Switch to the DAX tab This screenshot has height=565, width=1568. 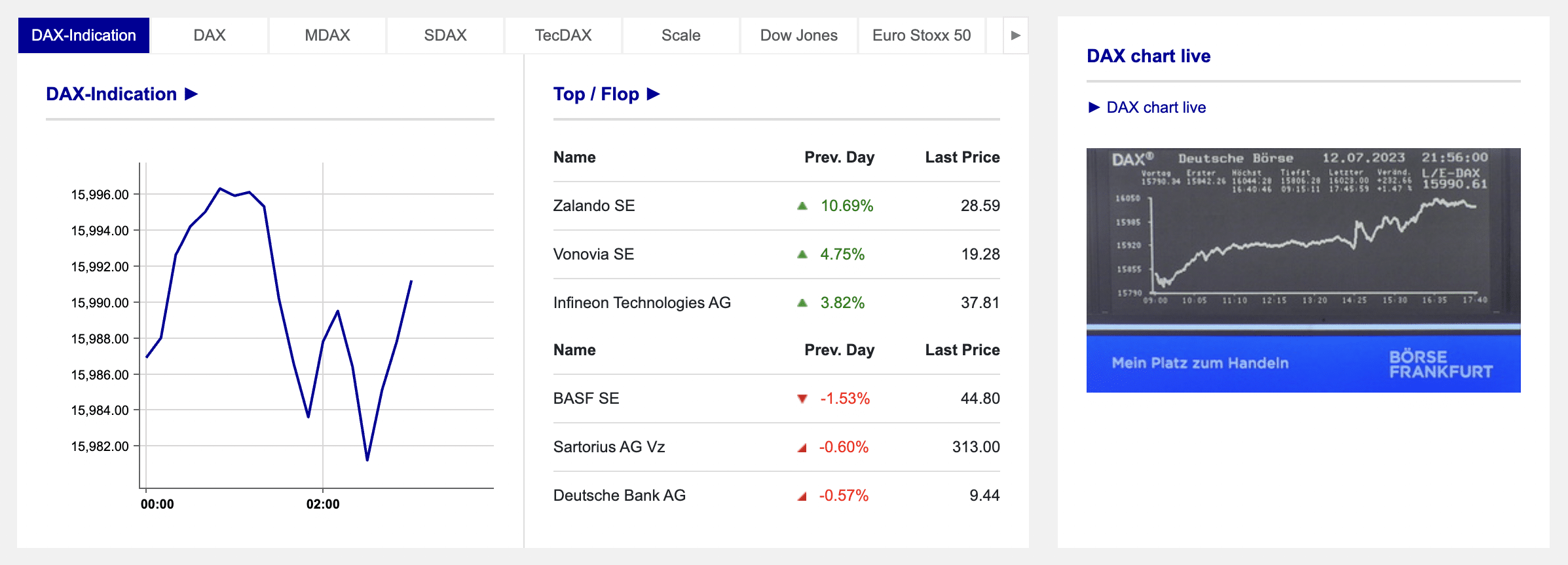point(210,35)
